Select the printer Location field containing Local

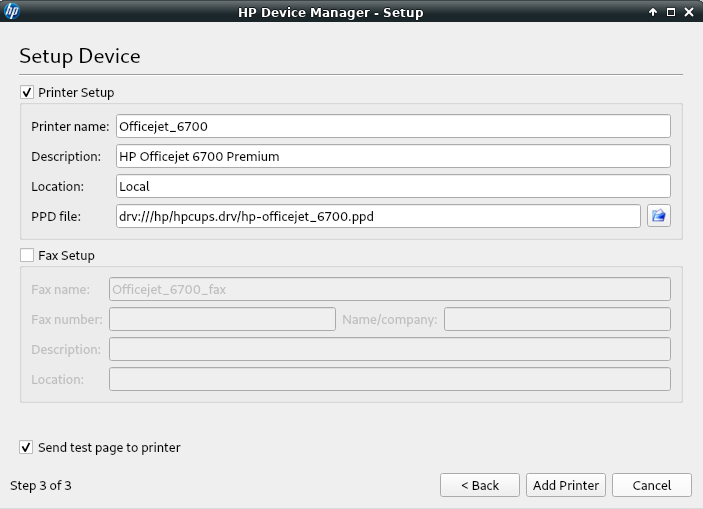(x=392, y=186)
